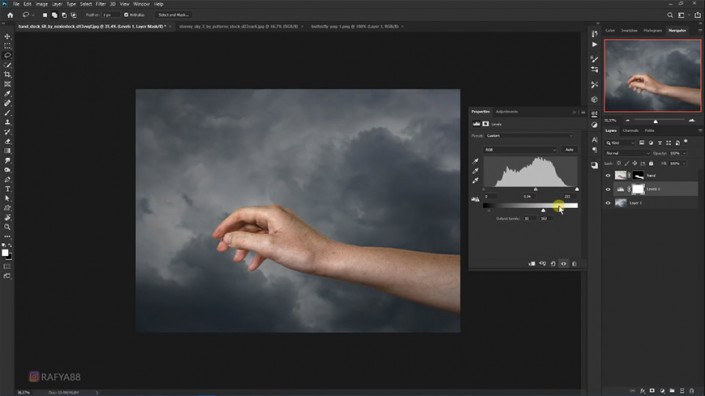This screenshot has width=705, height=396.
Task: Click the Navigator zoom slider handle
Action: 656,121
